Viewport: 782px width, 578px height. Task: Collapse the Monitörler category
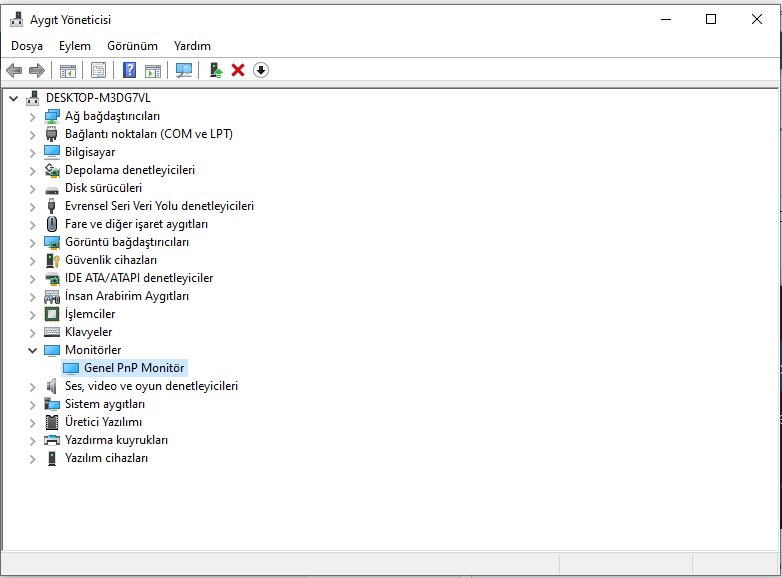(32, 351)
